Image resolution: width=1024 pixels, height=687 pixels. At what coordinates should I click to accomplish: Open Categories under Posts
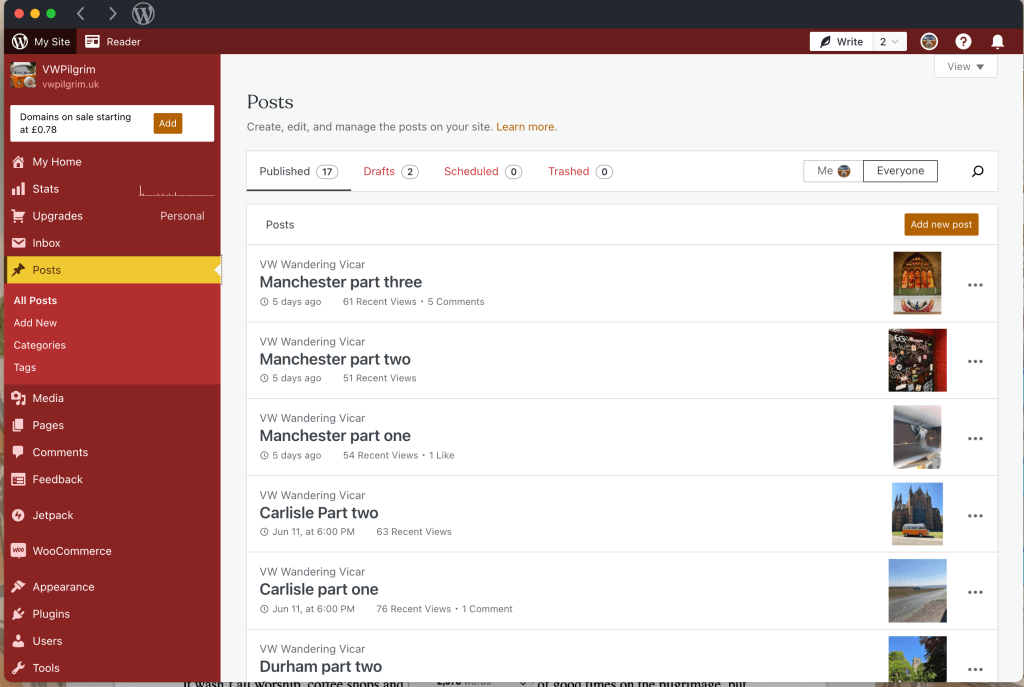[40, 345]
